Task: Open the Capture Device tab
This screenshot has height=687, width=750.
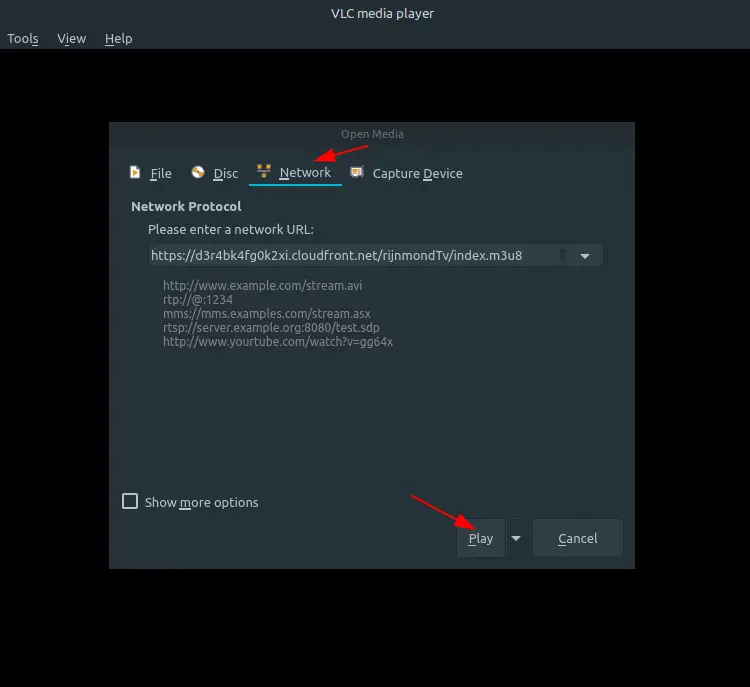Action: (407, 173)
